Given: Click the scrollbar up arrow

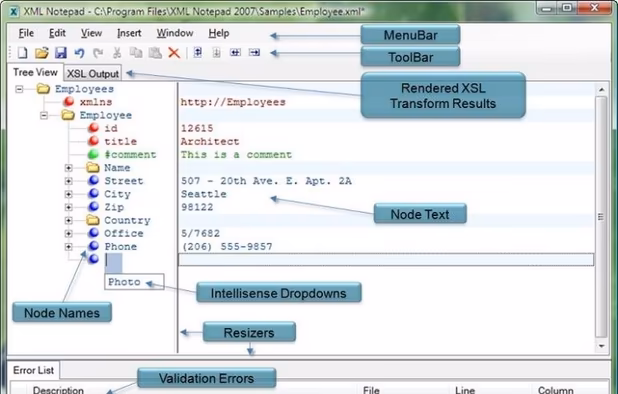Looking at the screenshot, I should pyautogui.click(x=601, y=90).
